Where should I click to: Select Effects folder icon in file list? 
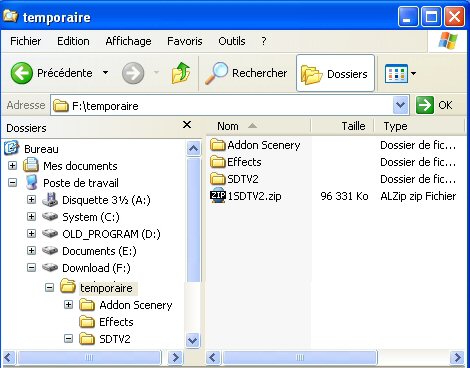[x=218, y=162]
